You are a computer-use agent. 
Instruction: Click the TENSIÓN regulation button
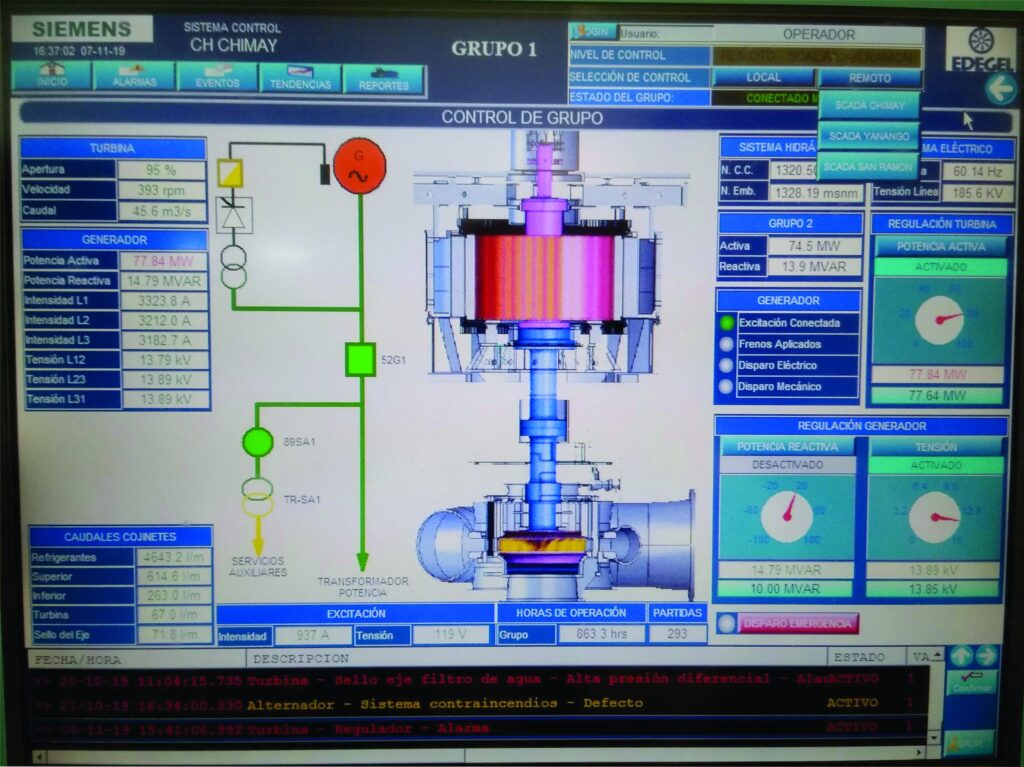[x=936, y=448]
